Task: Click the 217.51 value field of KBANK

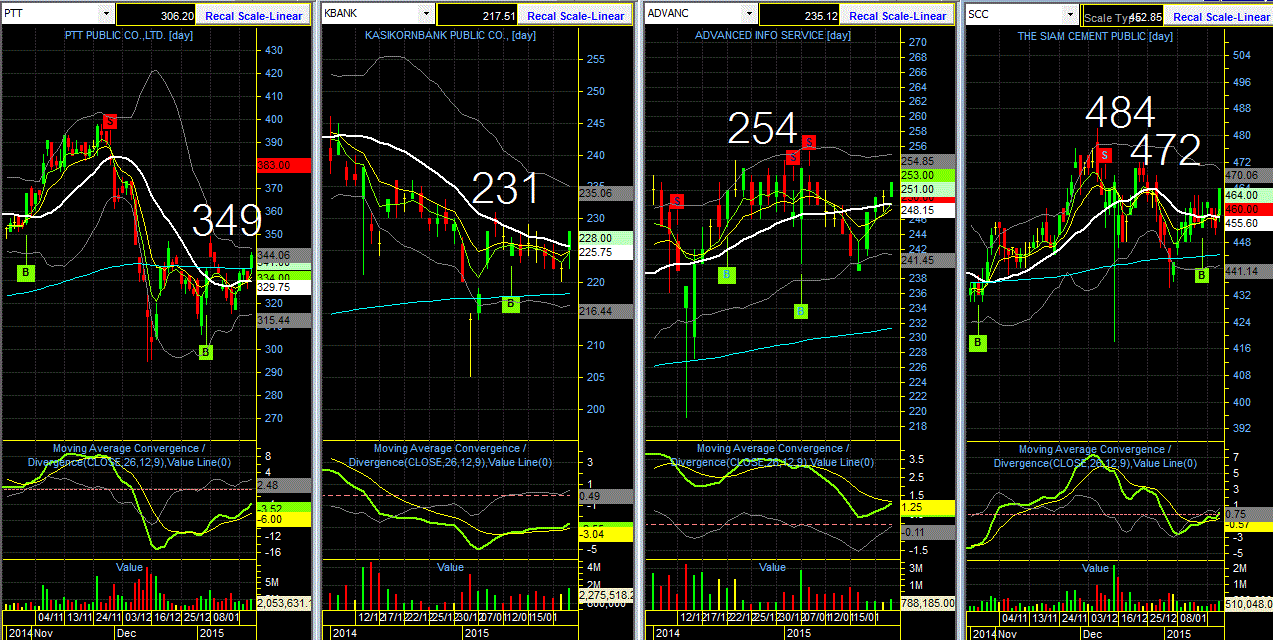Action: [x=479, y=16]
